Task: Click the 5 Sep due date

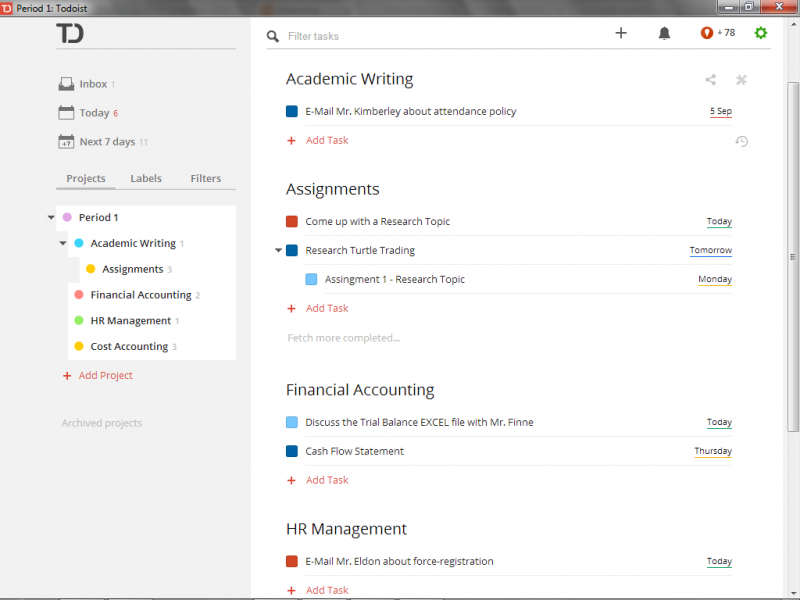Action: point(720,111)
